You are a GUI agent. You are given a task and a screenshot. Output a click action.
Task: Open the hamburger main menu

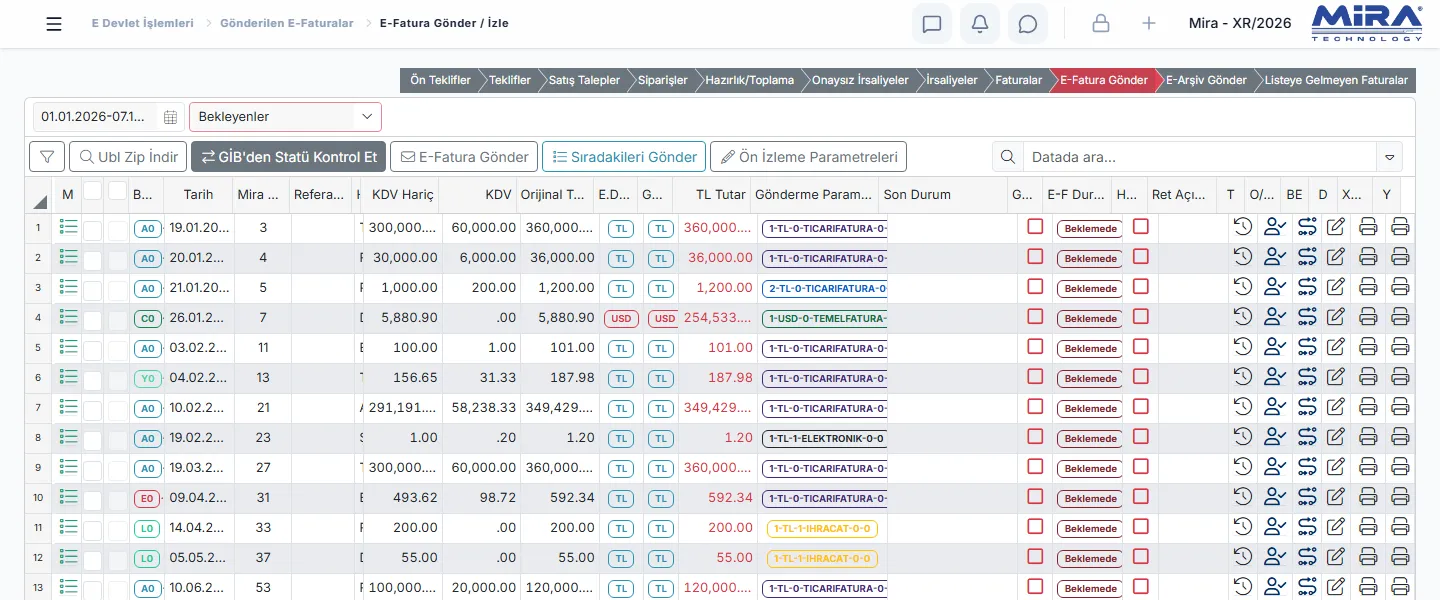click(54, 23)
